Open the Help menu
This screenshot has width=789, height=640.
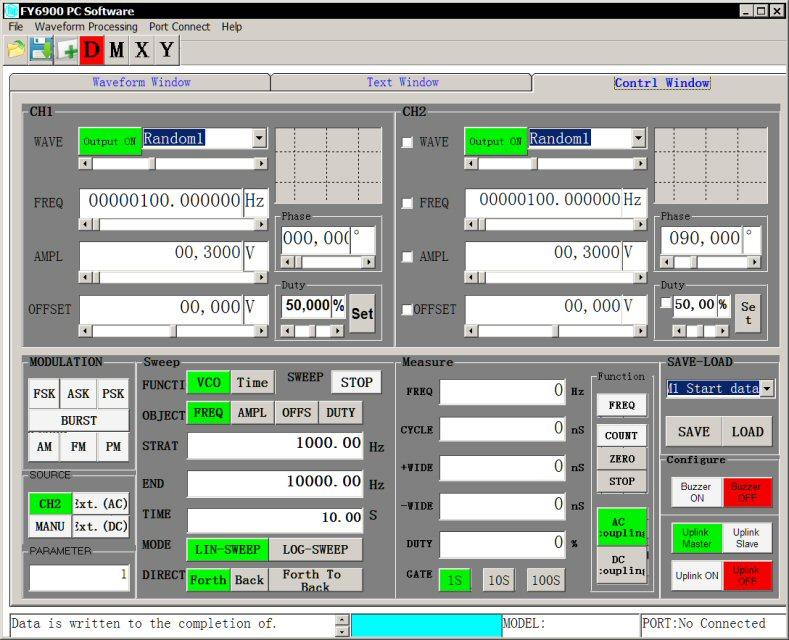pyautogui.click(x=232, y=27)
